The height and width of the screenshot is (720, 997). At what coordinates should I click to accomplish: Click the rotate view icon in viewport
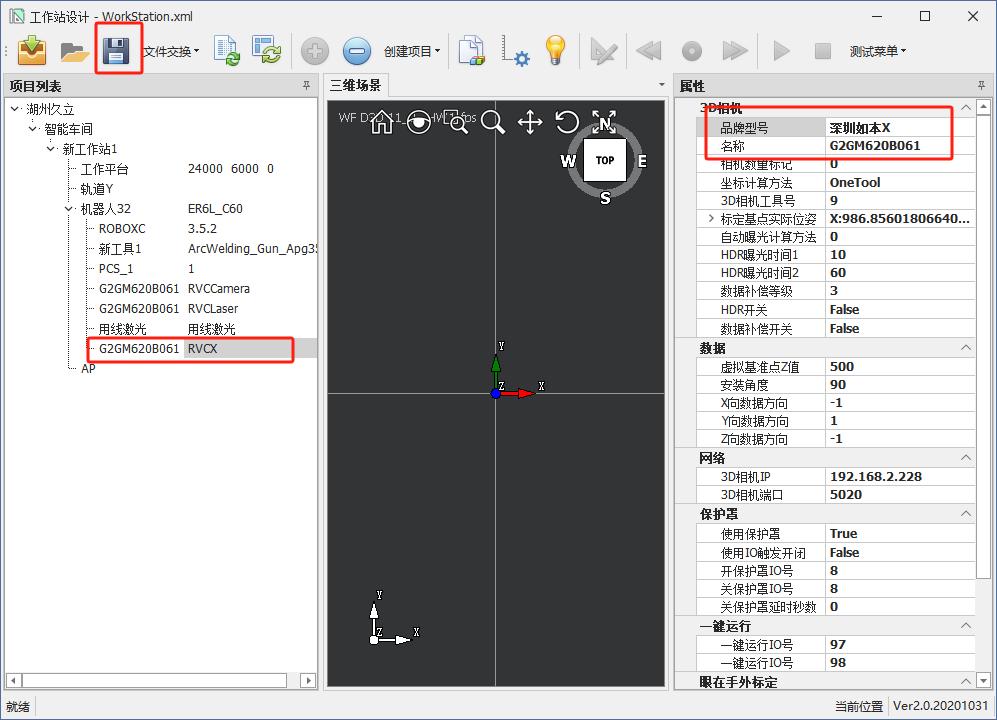[567, 123]
